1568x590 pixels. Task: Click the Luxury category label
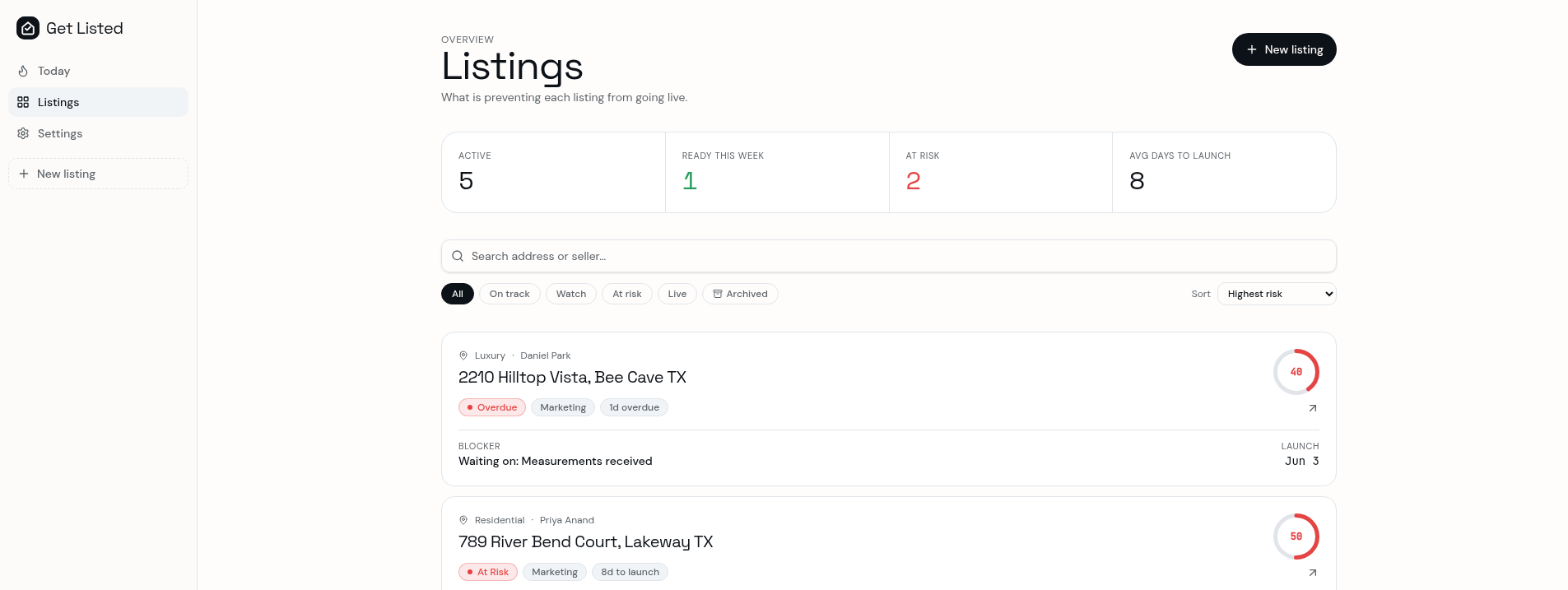click(x=490, y=355)
